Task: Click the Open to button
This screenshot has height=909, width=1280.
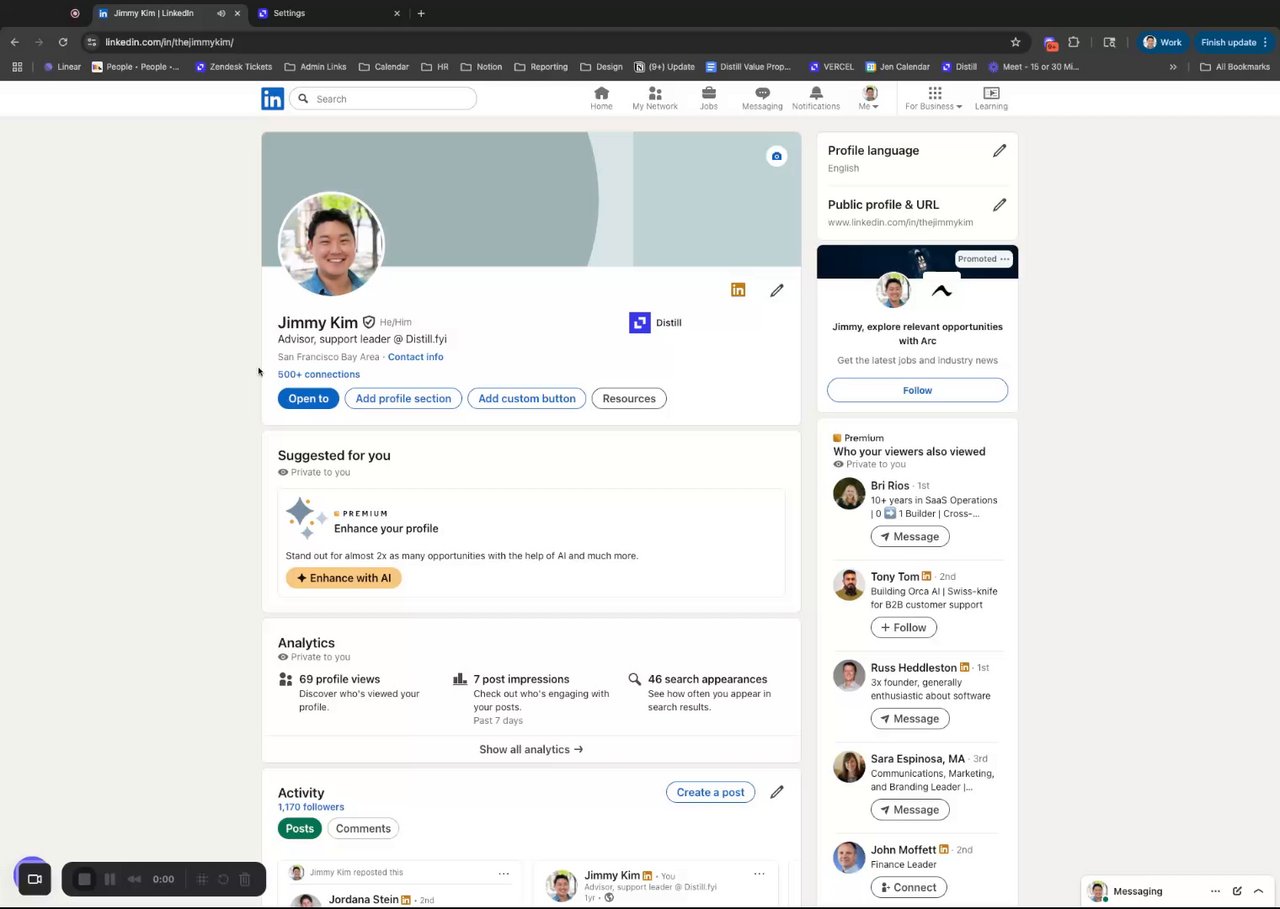Action: pyautogui.click(x=308, y=398)
